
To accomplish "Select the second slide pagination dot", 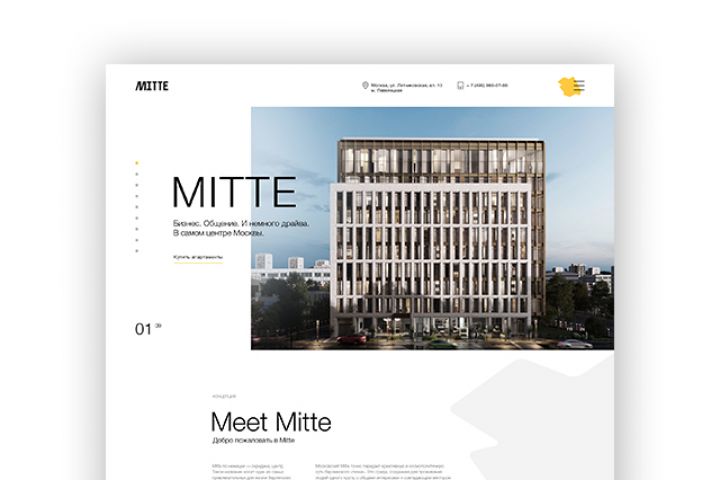I will (137, 174).
